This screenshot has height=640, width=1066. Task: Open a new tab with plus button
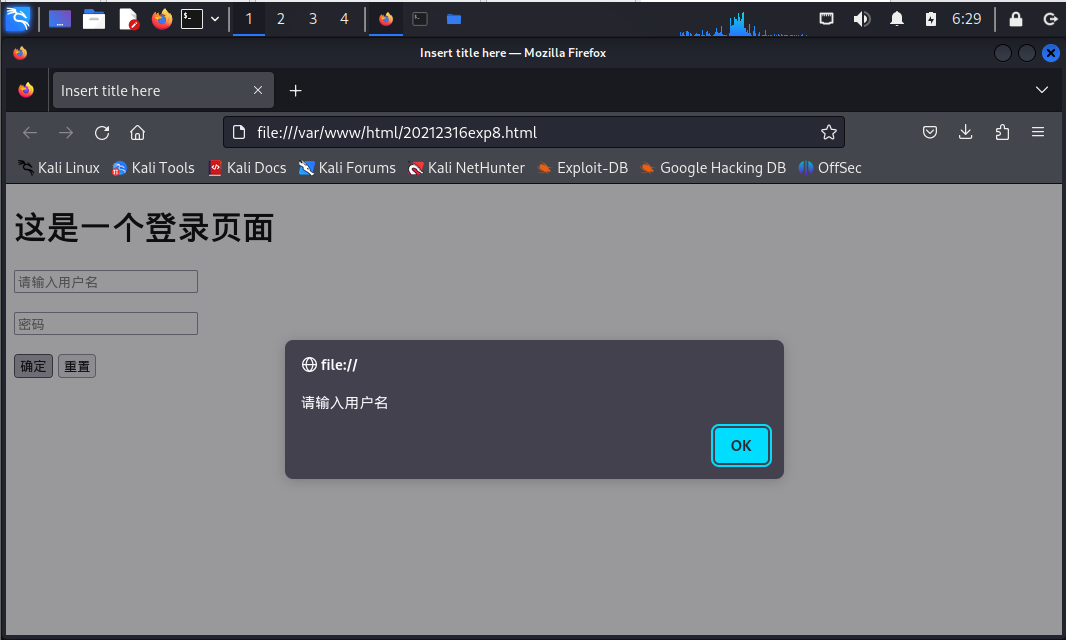(x=295, y=90)
